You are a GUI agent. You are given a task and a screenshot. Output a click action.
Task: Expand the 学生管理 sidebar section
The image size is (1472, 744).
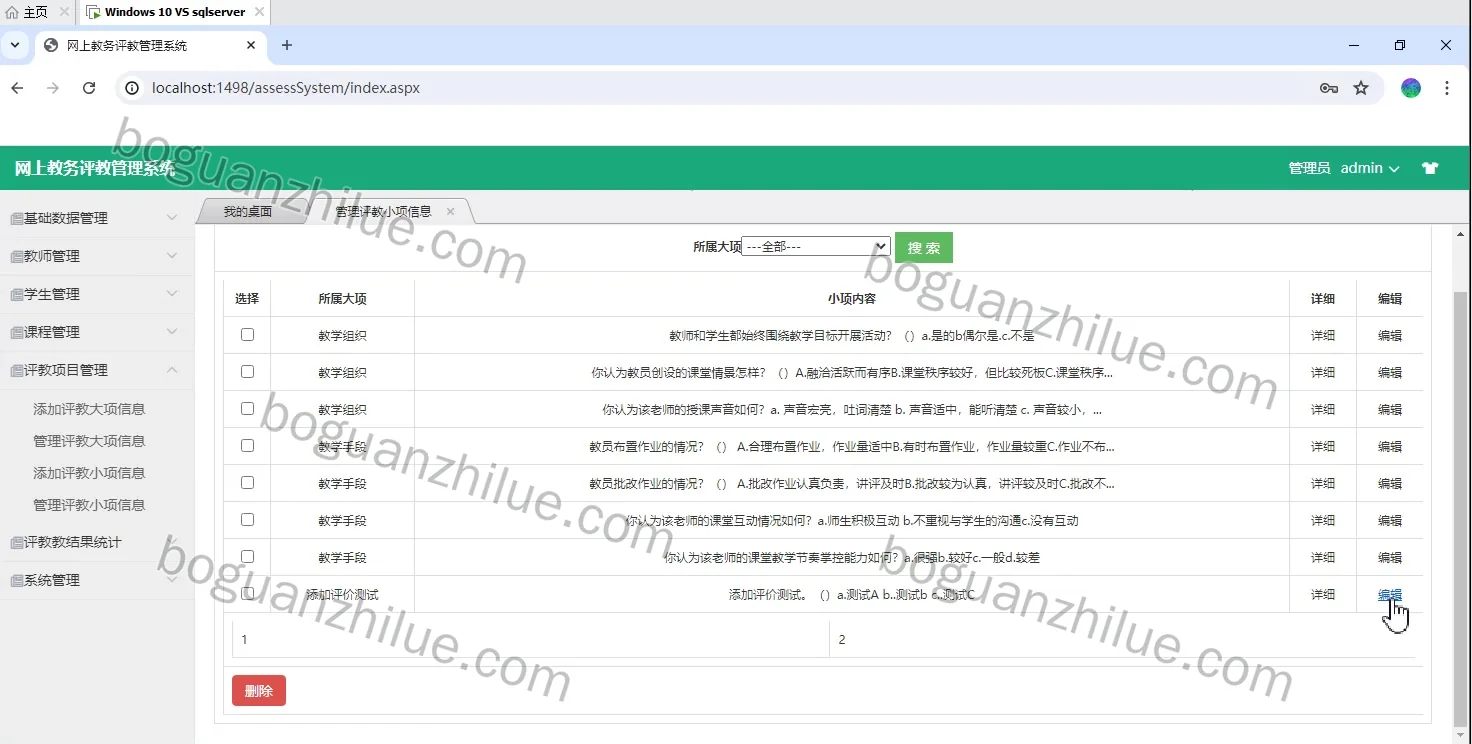(97, 294)
